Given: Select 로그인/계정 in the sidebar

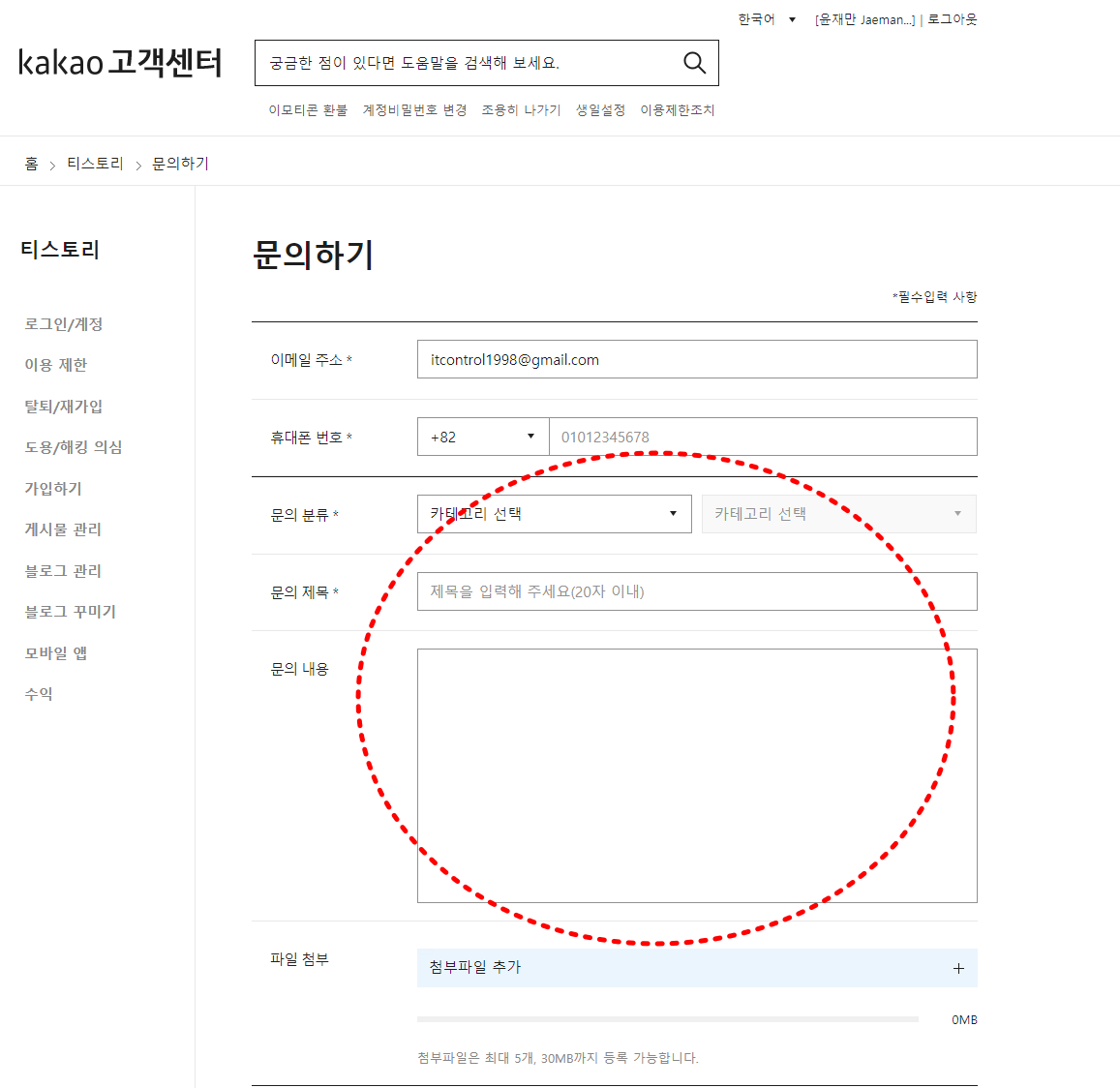Looking at the screenshot, I should coord(64,323).
